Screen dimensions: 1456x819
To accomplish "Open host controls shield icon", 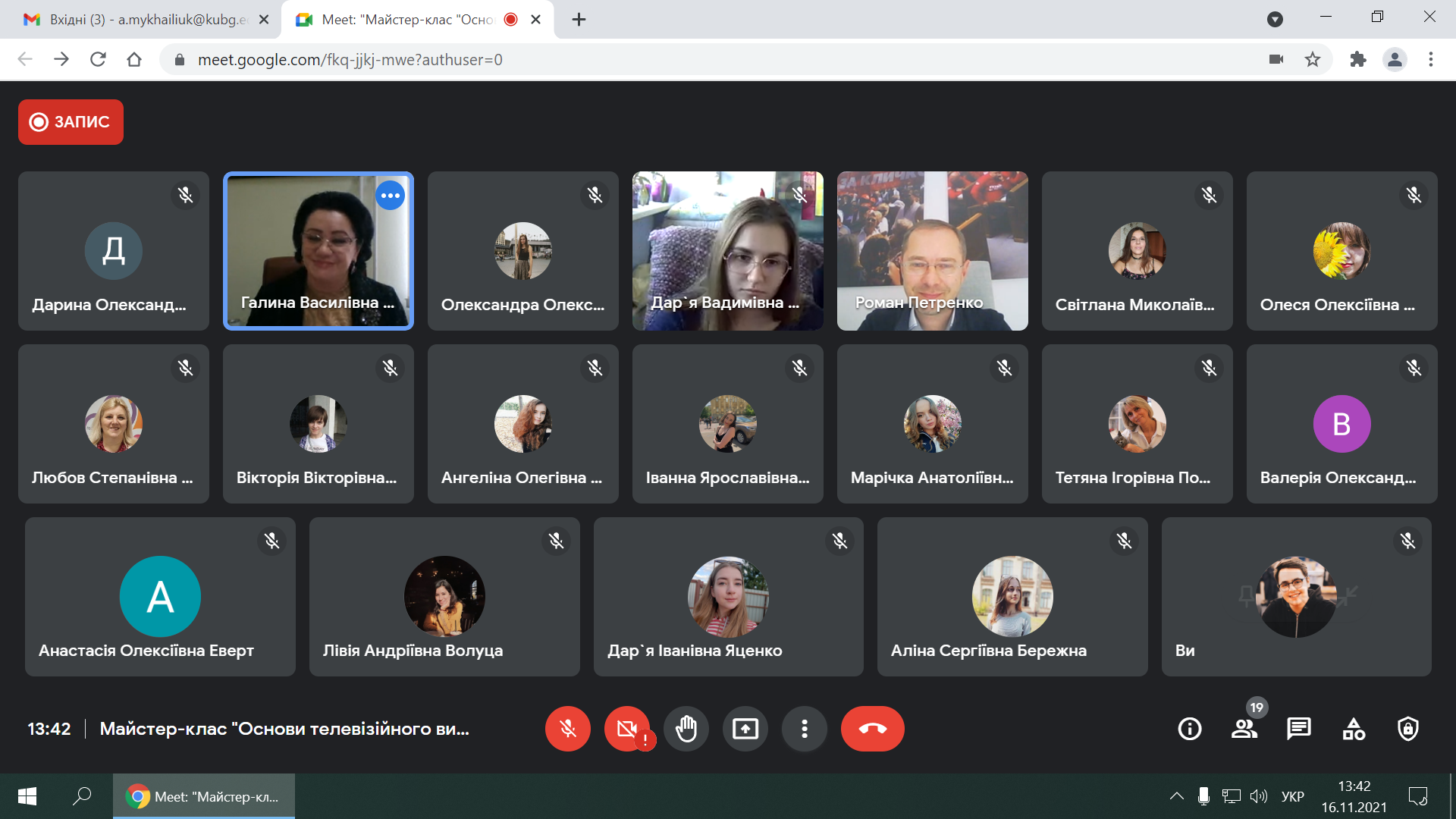I will click(x=1407, y=729).
